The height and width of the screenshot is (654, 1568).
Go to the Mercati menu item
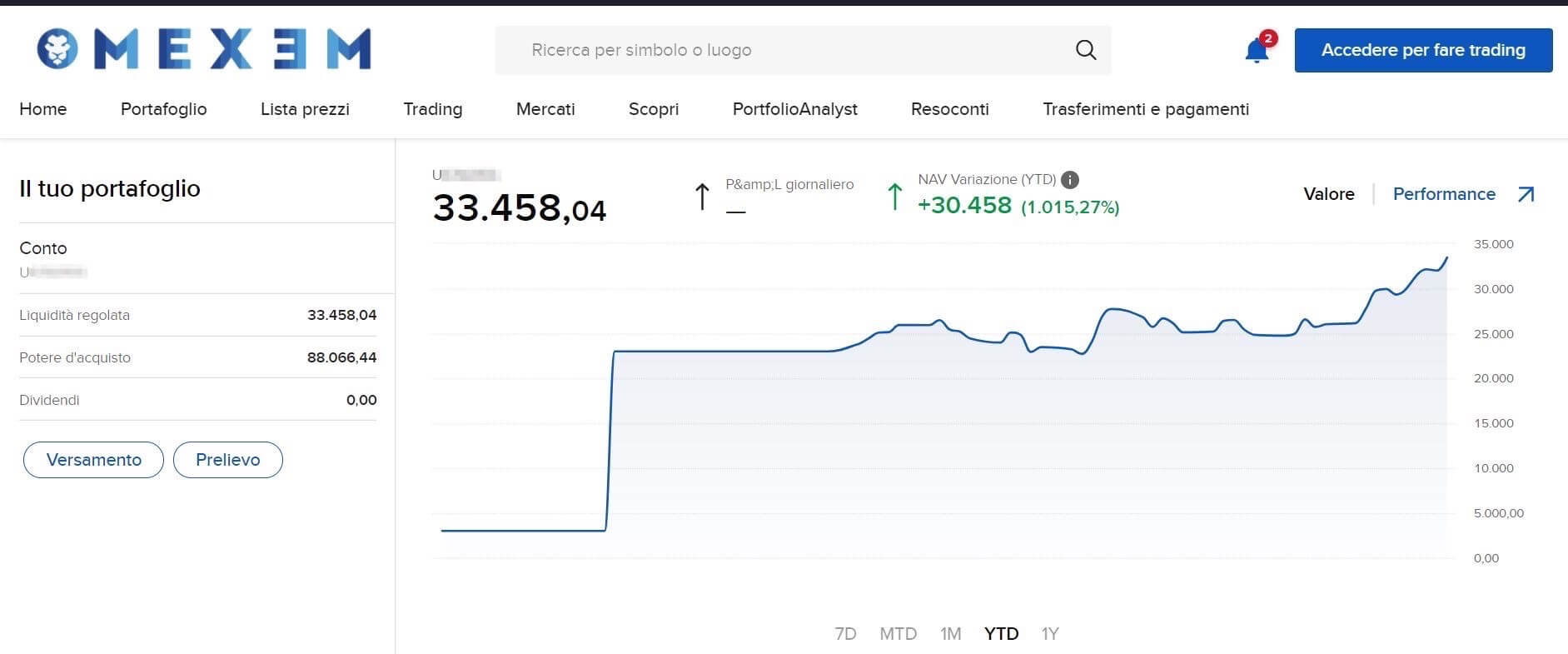[x=545, y=109]
